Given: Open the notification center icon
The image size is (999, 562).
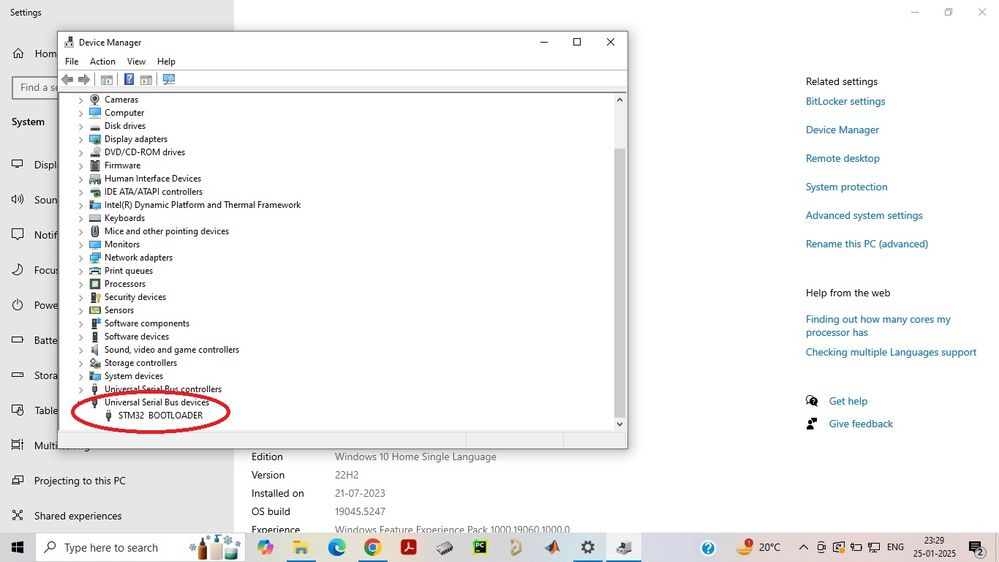Looking at the screenshot, I should click(x=977, y=547).
